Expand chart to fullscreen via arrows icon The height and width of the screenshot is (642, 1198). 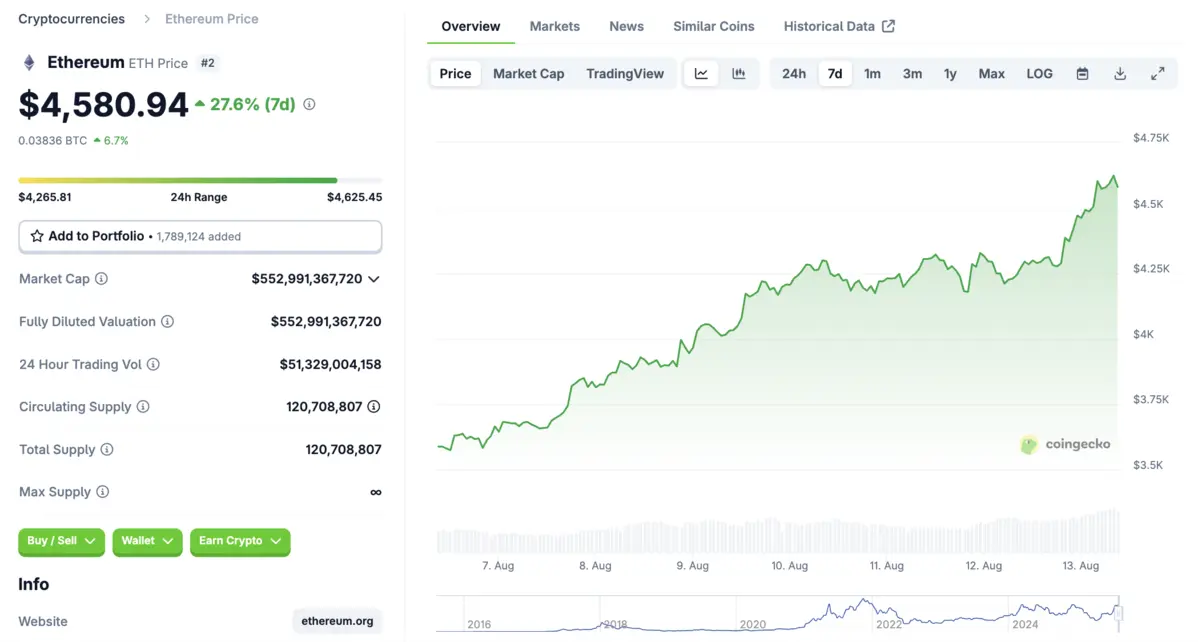tap(1158, 73)
